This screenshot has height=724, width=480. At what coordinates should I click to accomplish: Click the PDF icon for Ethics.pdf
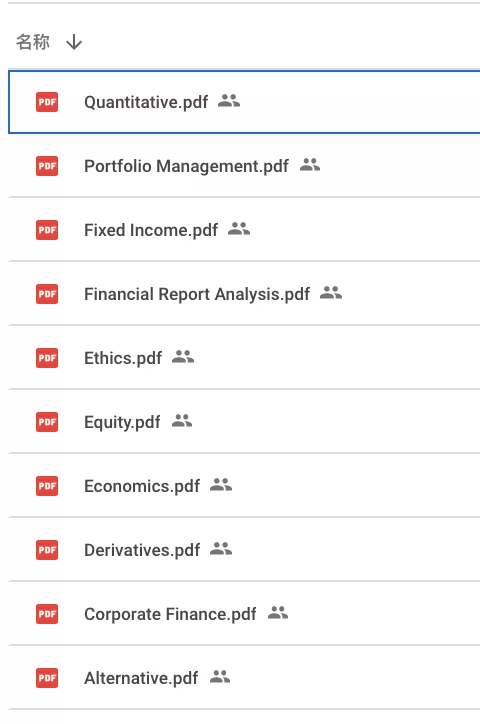[x=47, y=358]
